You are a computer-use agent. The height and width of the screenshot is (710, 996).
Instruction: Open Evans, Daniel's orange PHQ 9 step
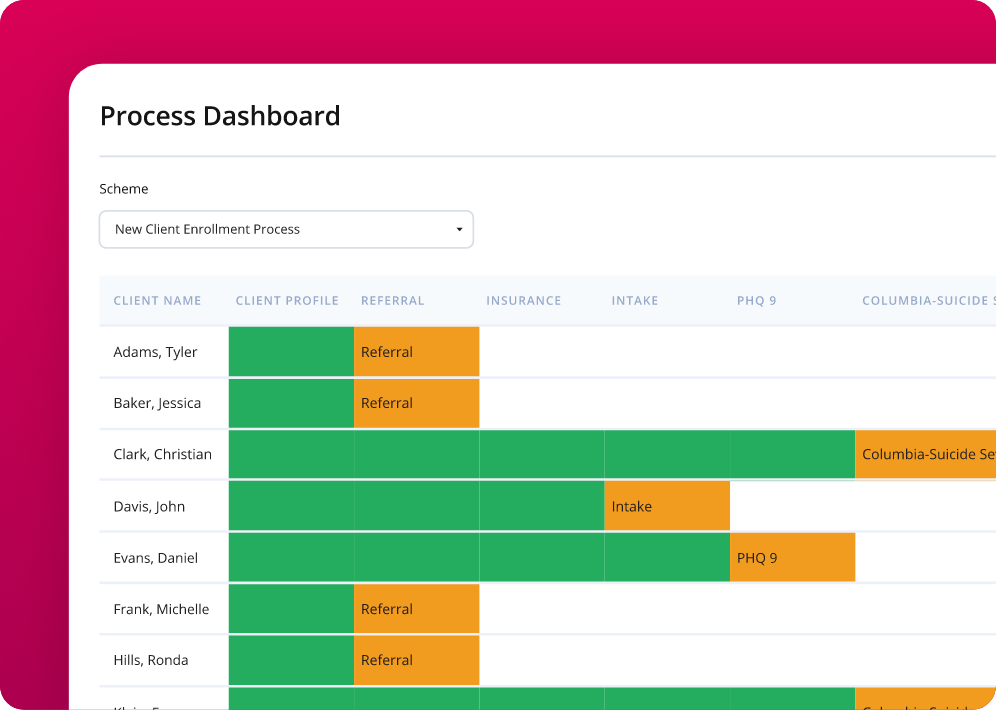coord(792,558)
